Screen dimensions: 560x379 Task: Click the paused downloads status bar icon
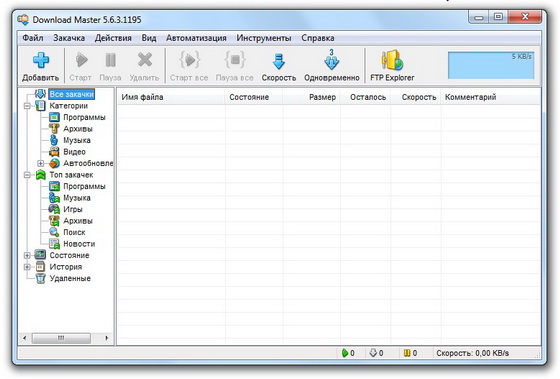click(407, 353)
